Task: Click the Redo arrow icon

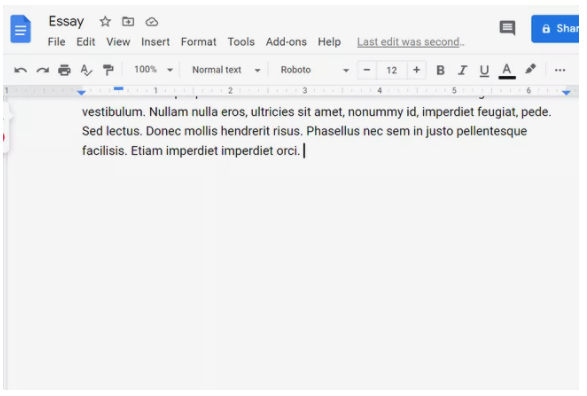Action: pos(43,70)
